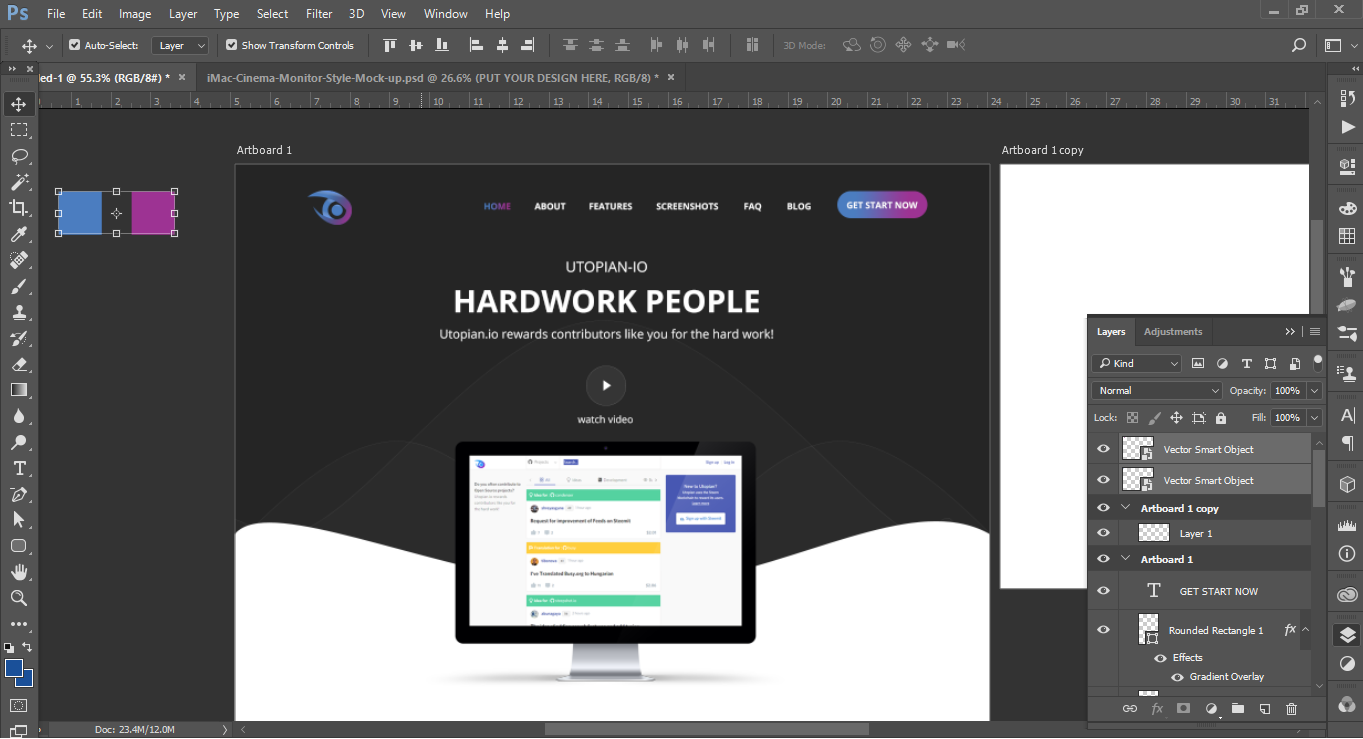The height and width of the screenshot is (739, 1363).
Task: Click GET START NOW button on artboard
Action: click(882, 205)
